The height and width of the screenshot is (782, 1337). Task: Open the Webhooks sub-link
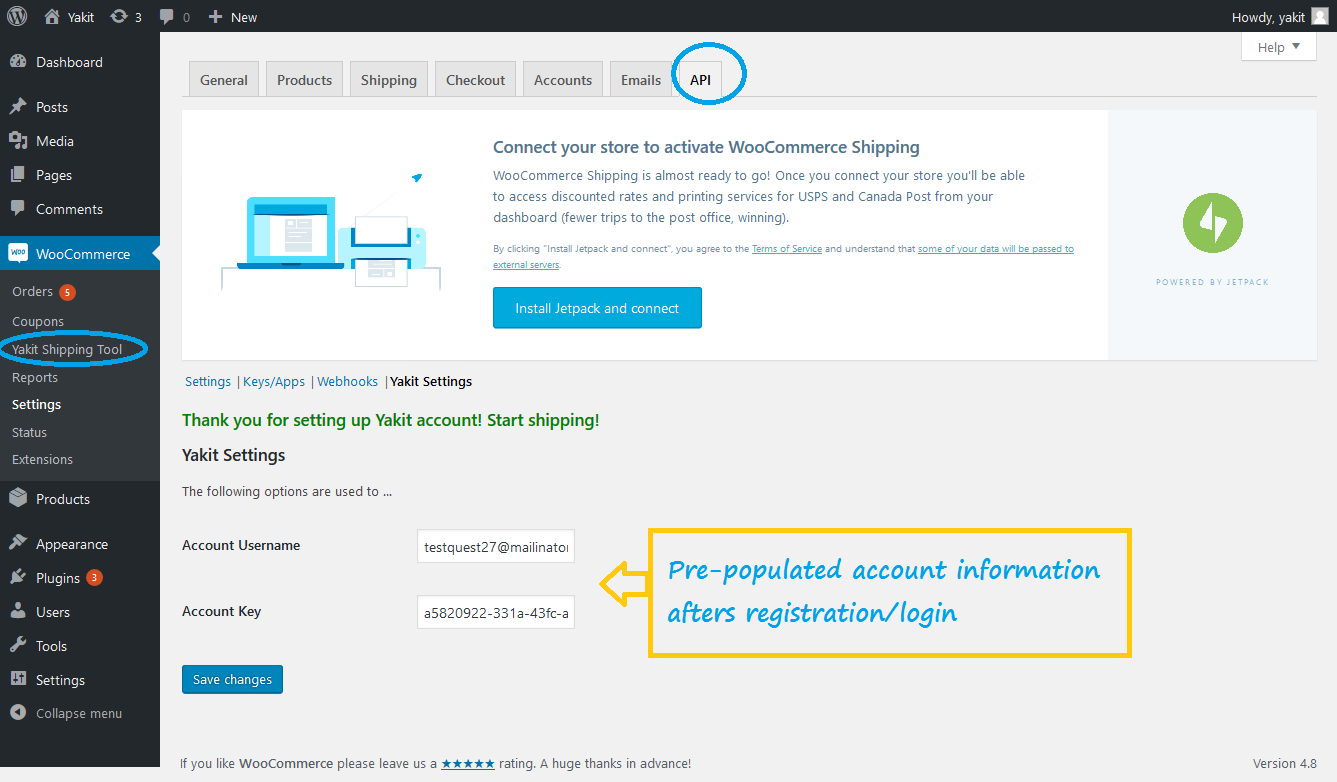pos(347,381)
